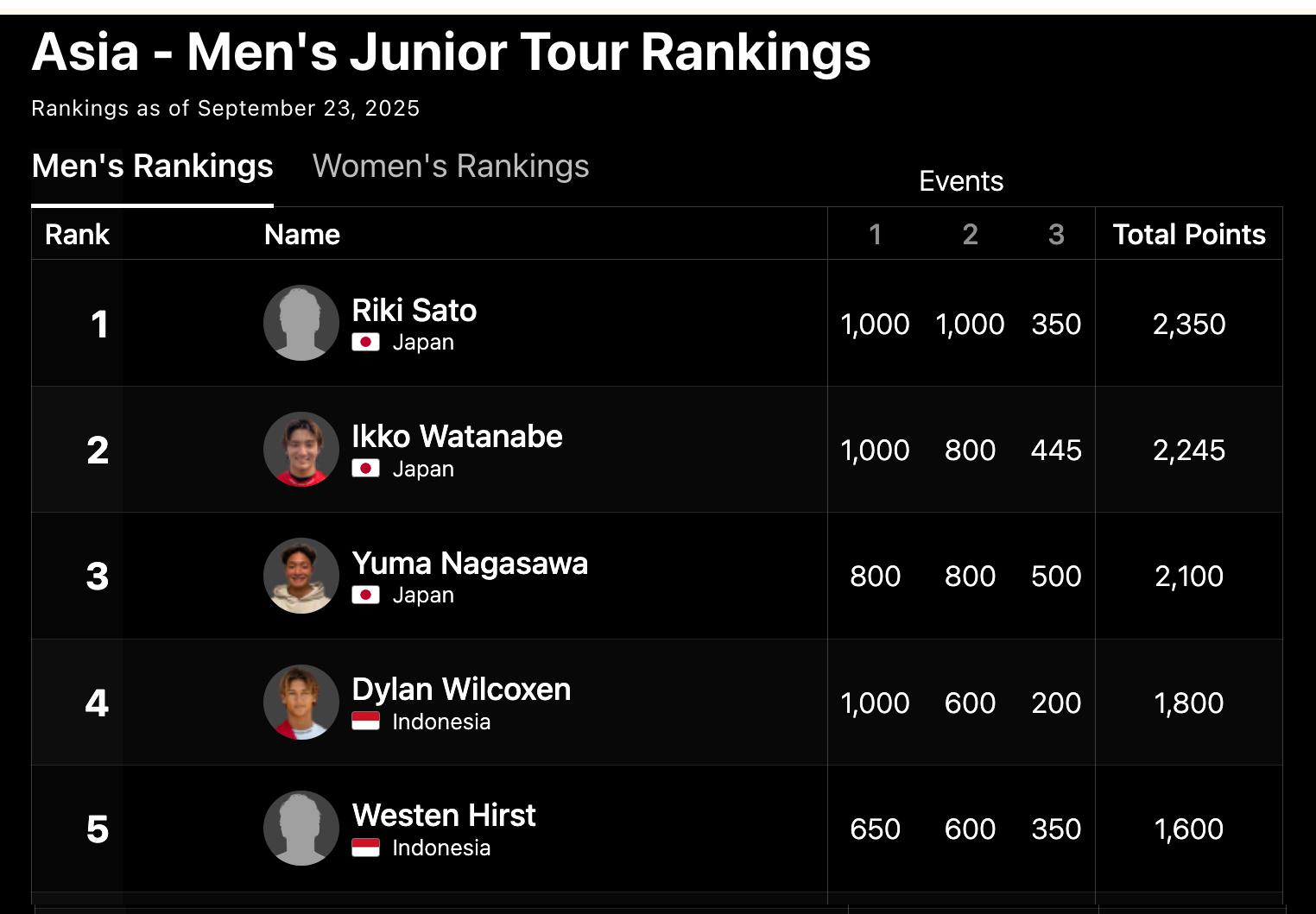The height and width of the screenshot is (914, 1316).
Task: Open Riki Sato's athlete name link
Action: point(414,311)
